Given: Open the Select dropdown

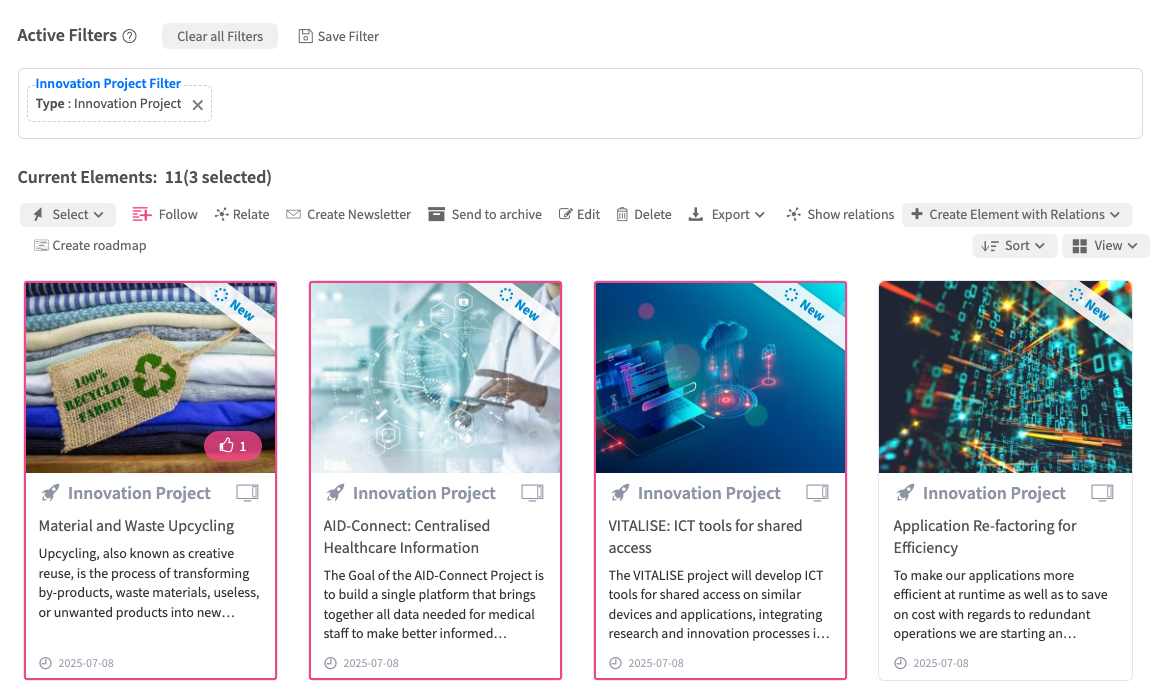Looking at the screenshot, I should tap(68, 214).
